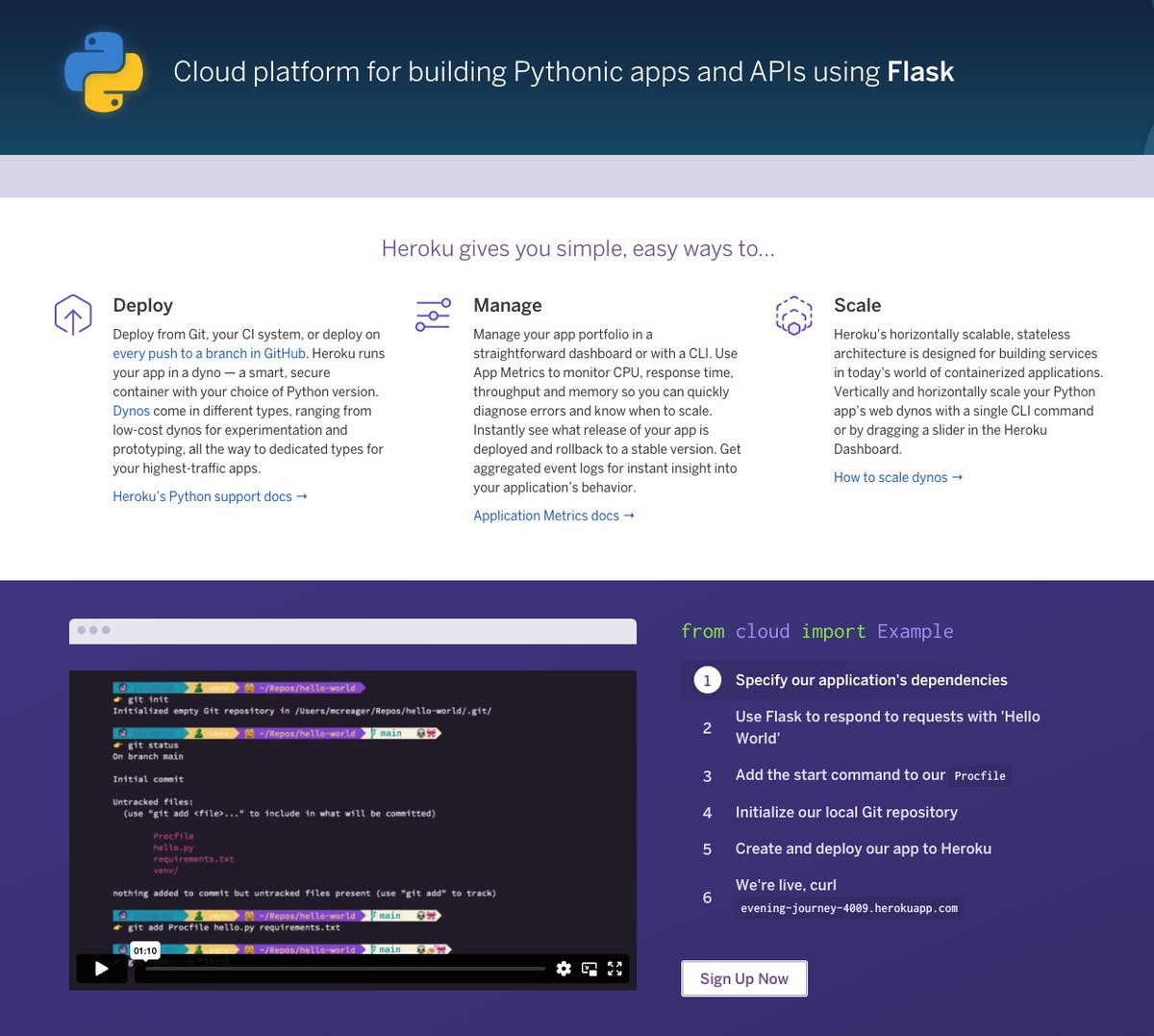Click the browser window dots above video
1154x1036 pixels.
pos(93,630)
